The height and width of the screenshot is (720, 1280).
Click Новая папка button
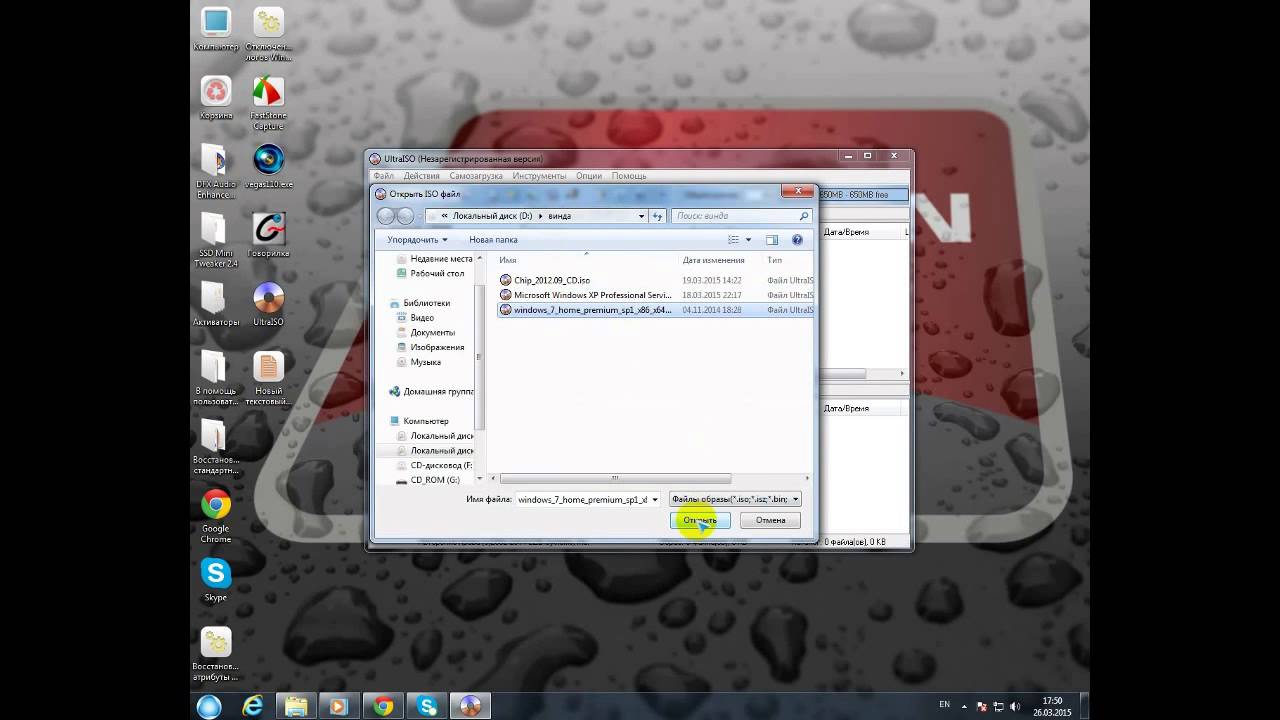pos(493,240)
